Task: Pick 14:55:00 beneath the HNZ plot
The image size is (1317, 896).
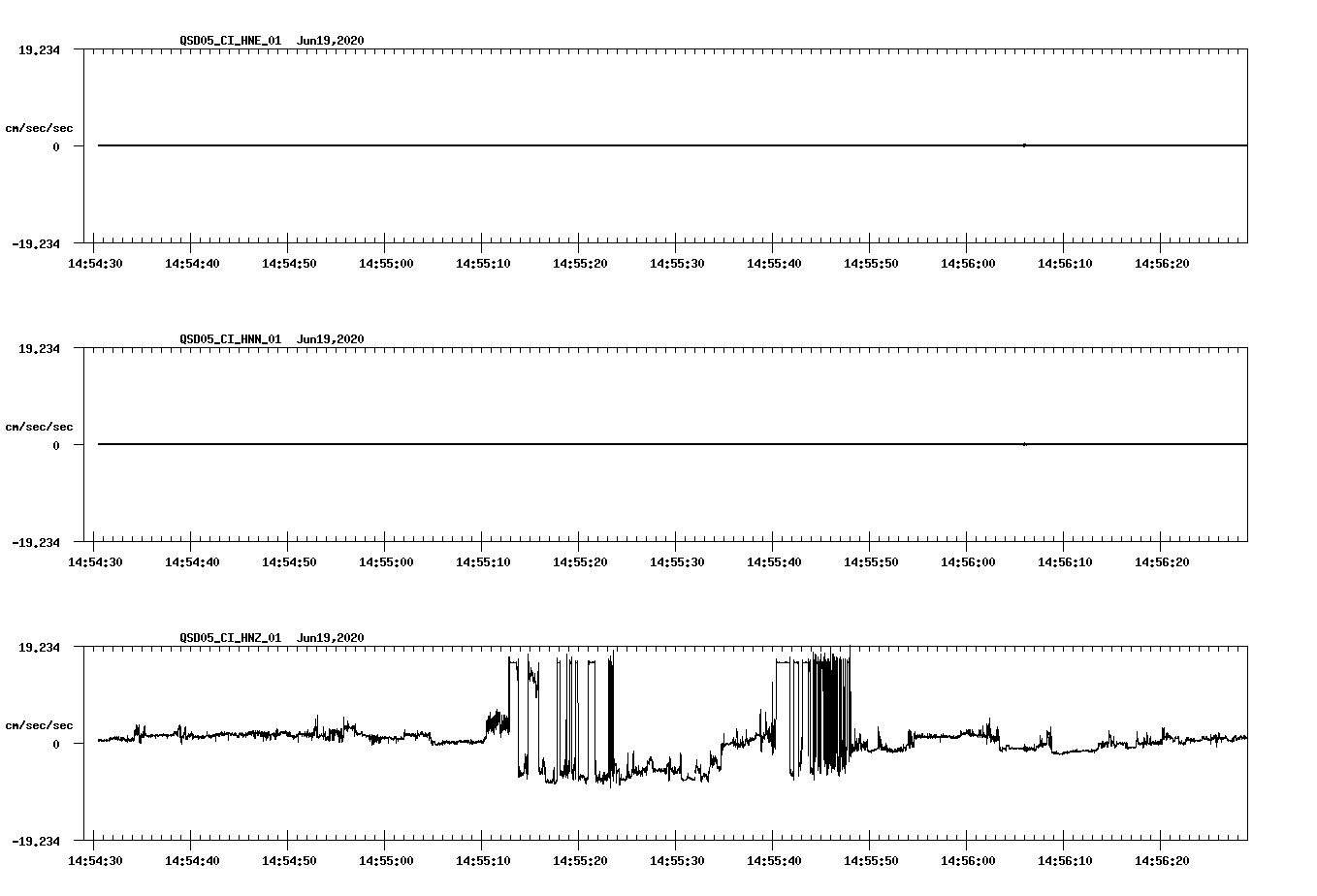Action: point(386,861)
